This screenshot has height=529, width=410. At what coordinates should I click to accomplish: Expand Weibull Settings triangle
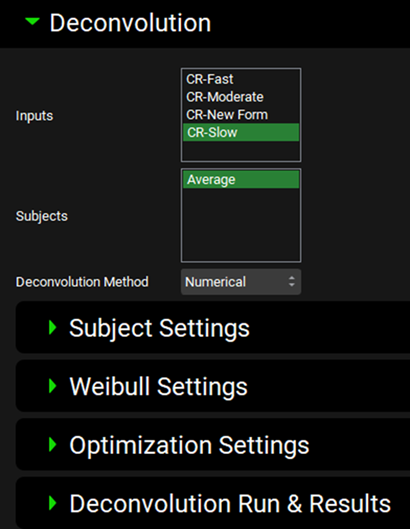coord(53,386)
